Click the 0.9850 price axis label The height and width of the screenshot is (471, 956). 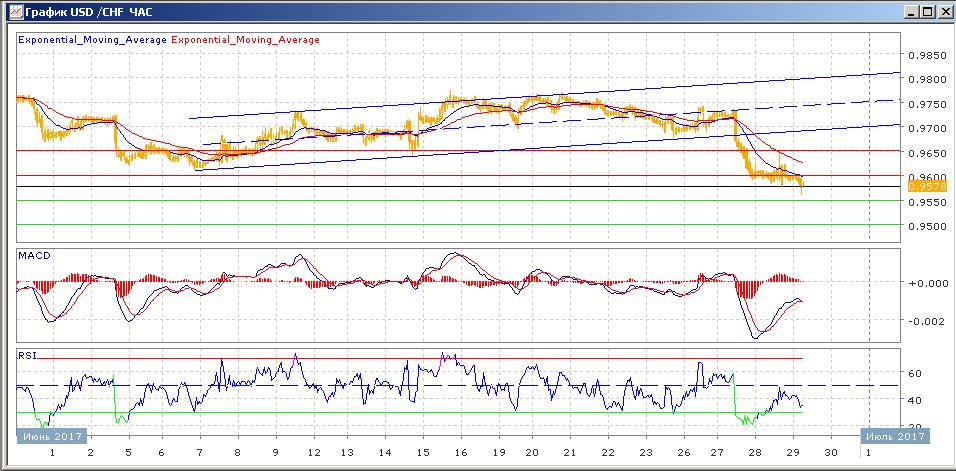tap(926, 55)
